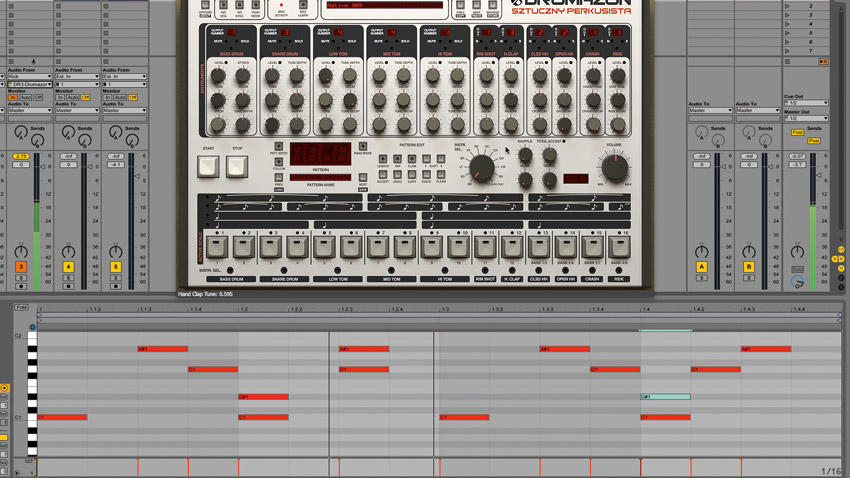The height and width of the screenshot is (478, 850).
Task: Set track 4 Monitor to Off
Action: coord(86,98)
